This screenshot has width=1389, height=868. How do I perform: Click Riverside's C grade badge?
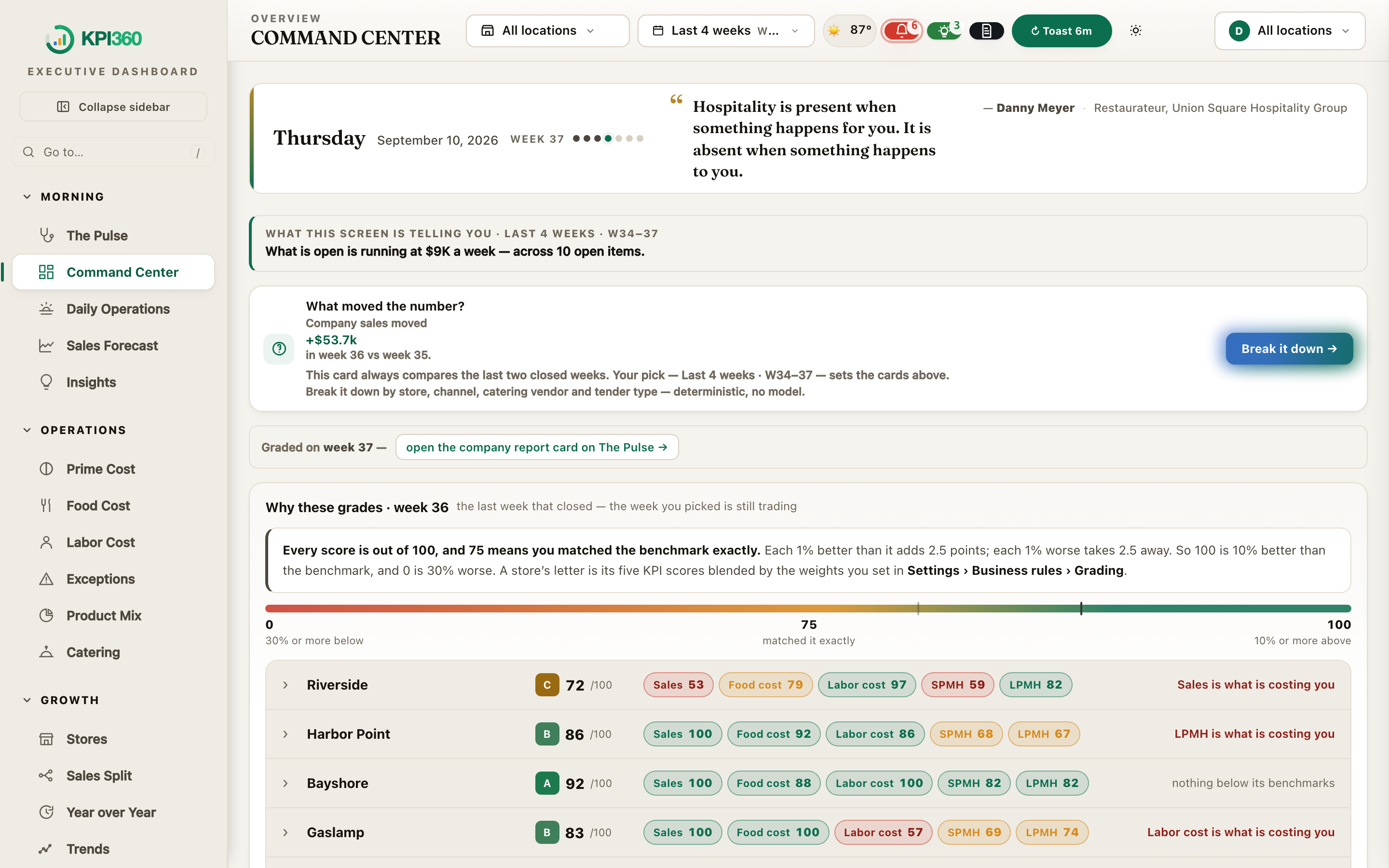547,685
